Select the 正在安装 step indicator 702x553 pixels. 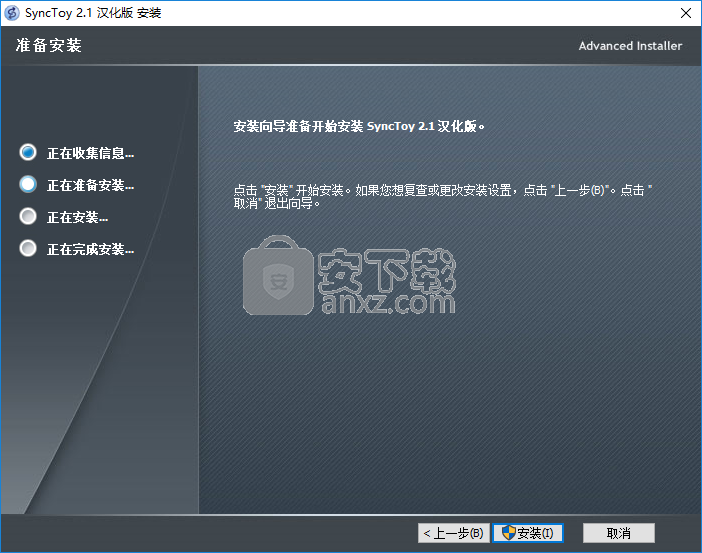pyautogui.click(x=28, y=216)
